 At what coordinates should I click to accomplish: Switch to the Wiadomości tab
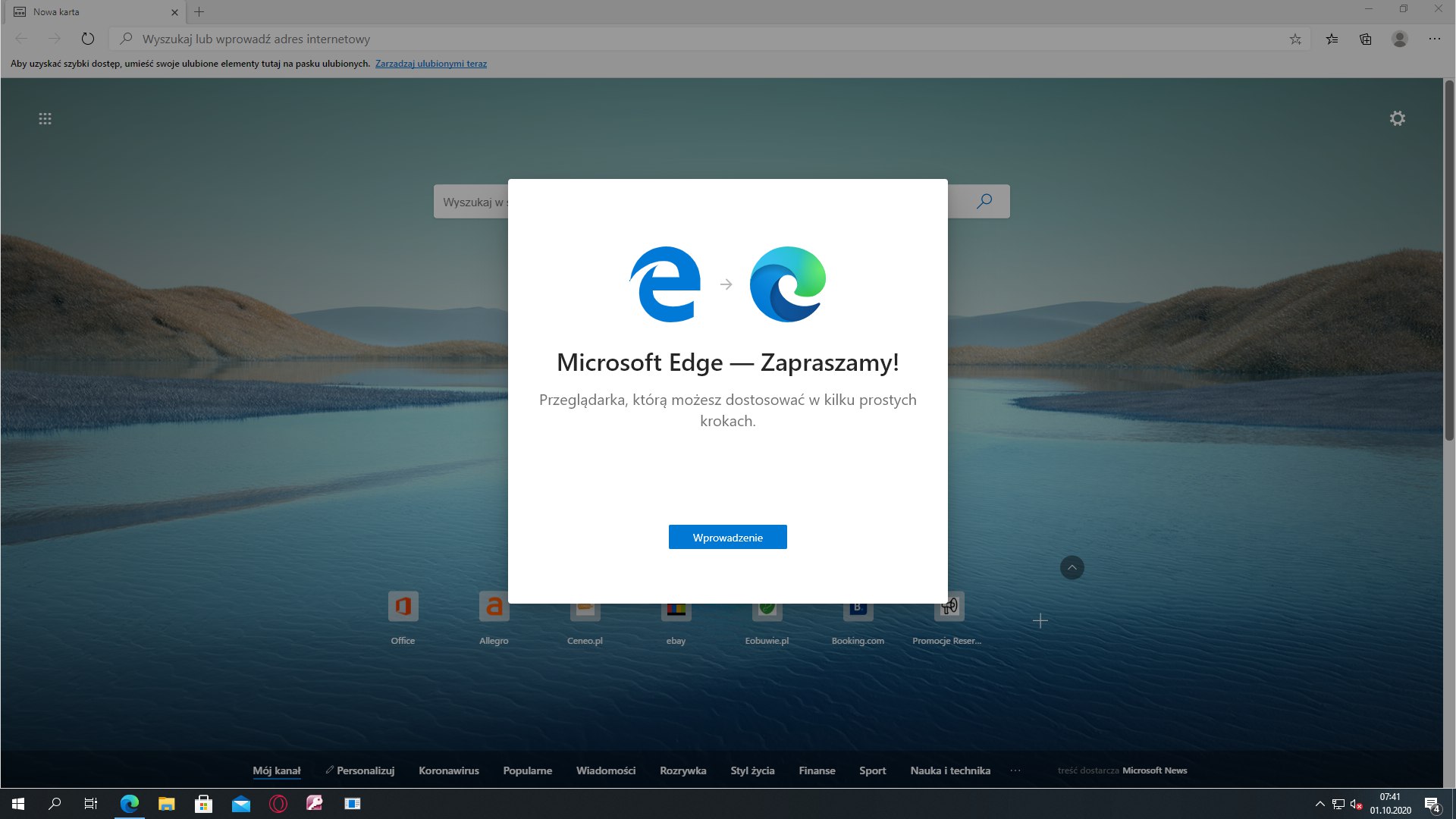606,770
